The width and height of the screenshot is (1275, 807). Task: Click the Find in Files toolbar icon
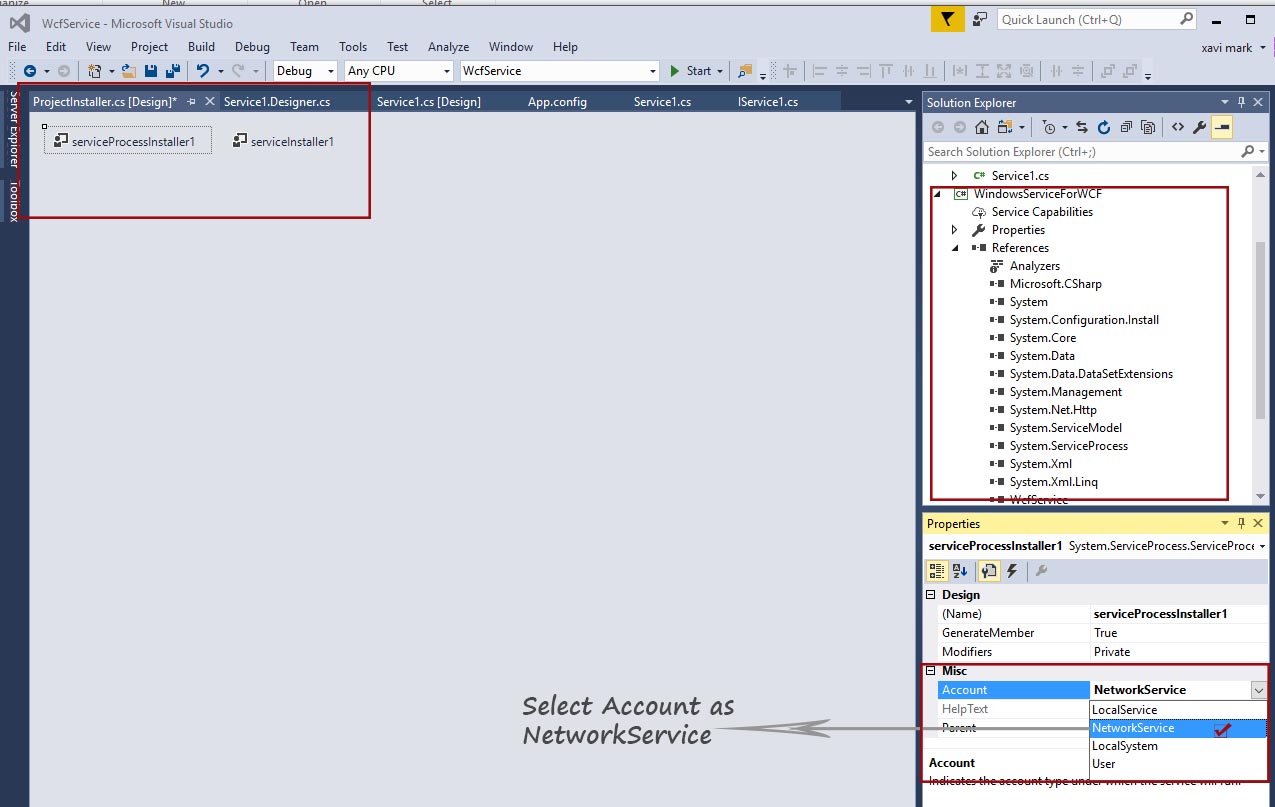745,71
